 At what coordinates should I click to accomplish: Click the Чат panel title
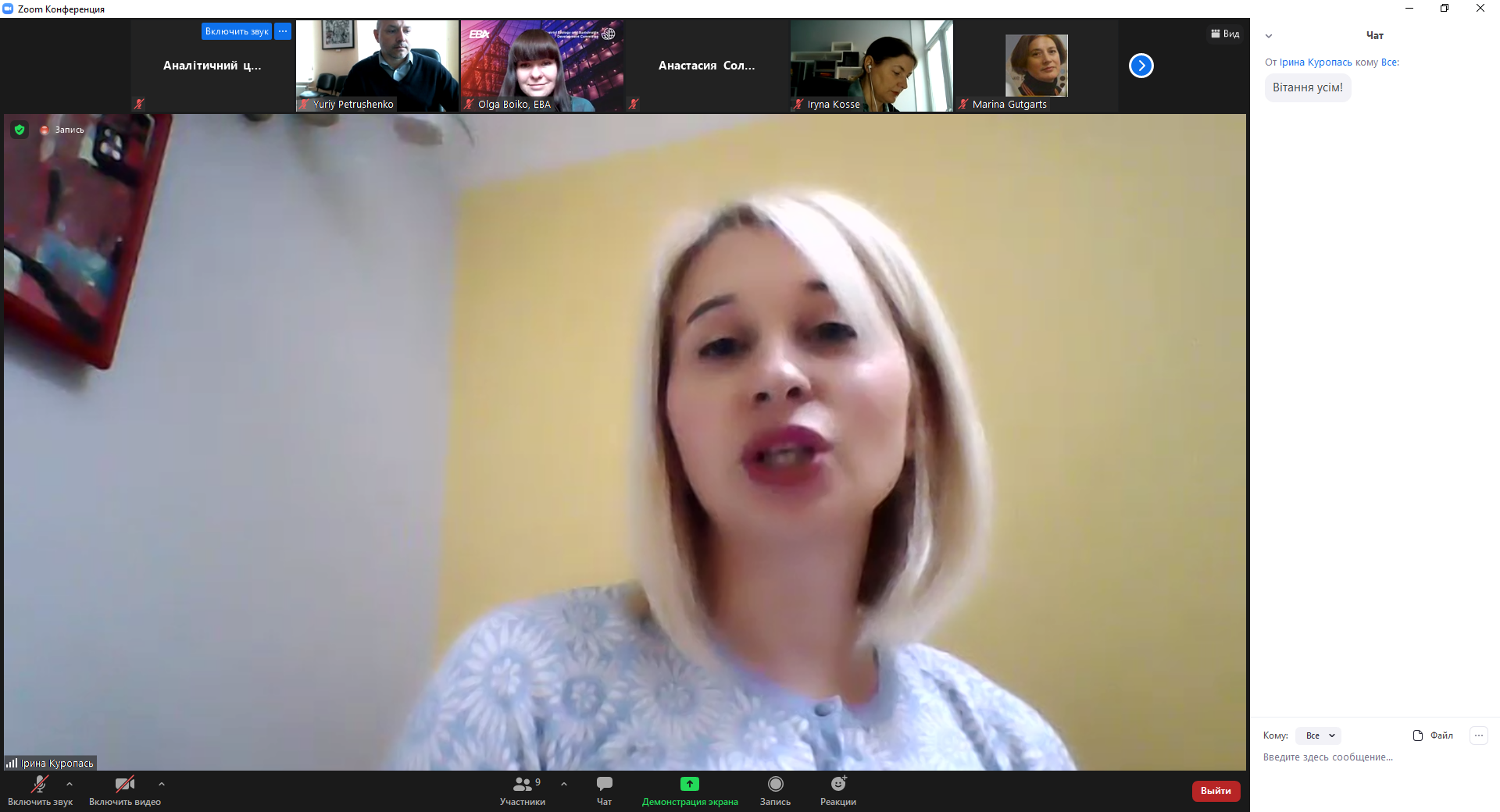1375,35
